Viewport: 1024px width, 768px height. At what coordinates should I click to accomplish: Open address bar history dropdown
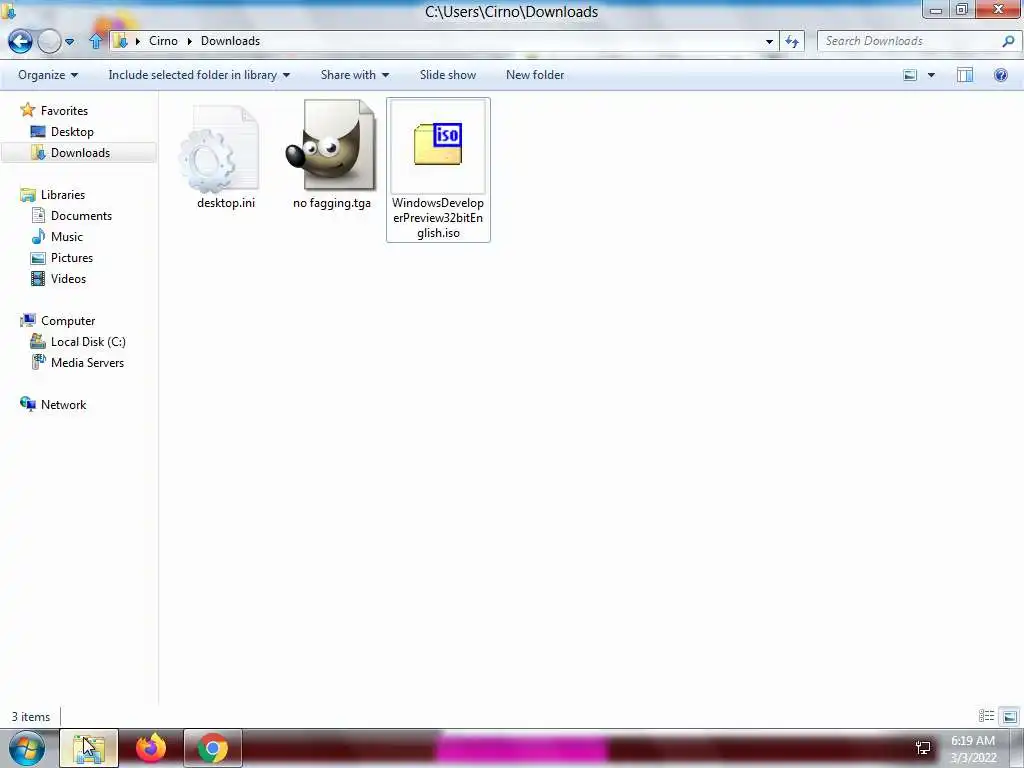point(769,41)
